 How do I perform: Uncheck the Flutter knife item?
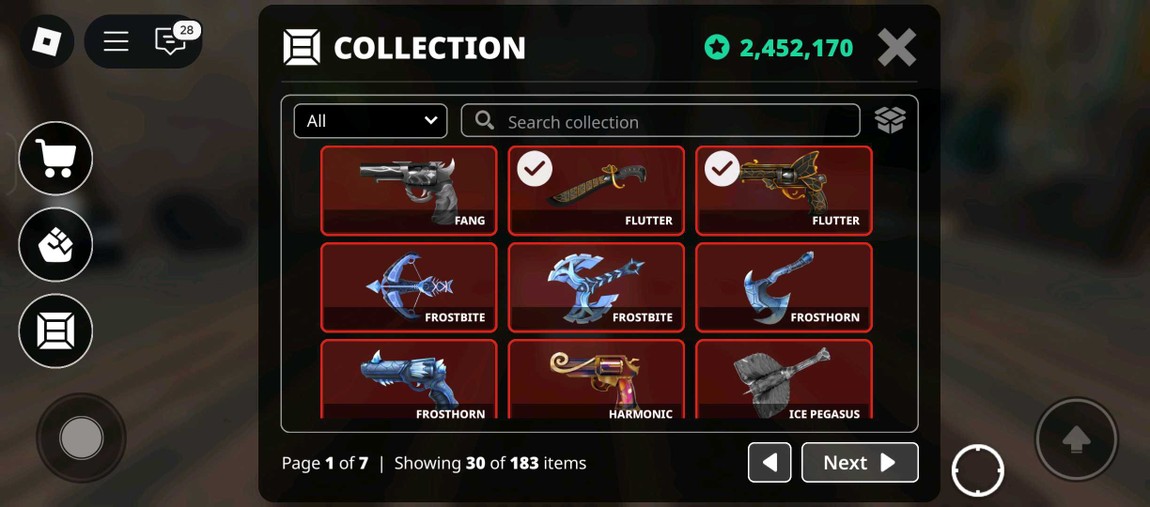pos(596,190)
